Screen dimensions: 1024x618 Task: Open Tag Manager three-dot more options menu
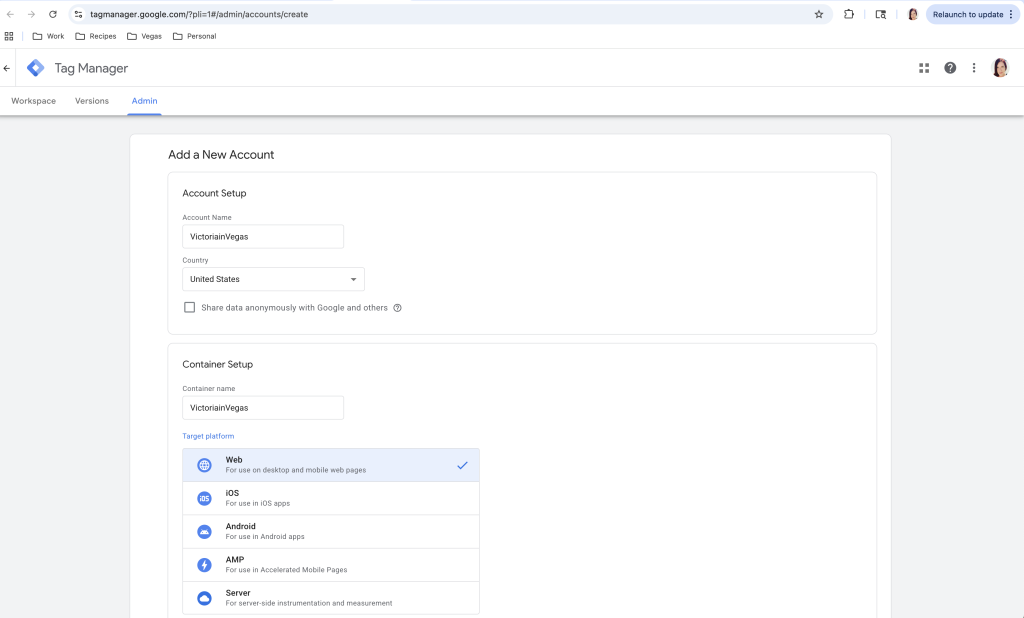pos(974,68)
